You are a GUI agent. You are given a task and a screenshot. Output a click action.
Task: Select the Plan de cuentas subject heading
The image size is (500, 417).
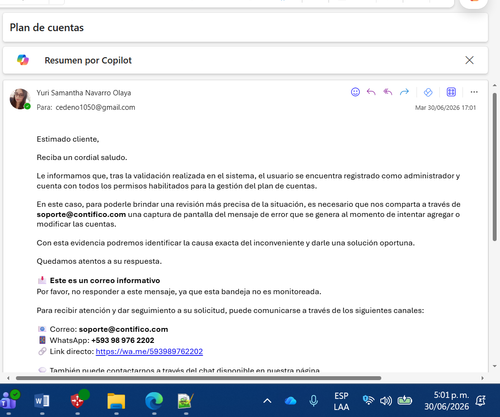click(47, 28)
